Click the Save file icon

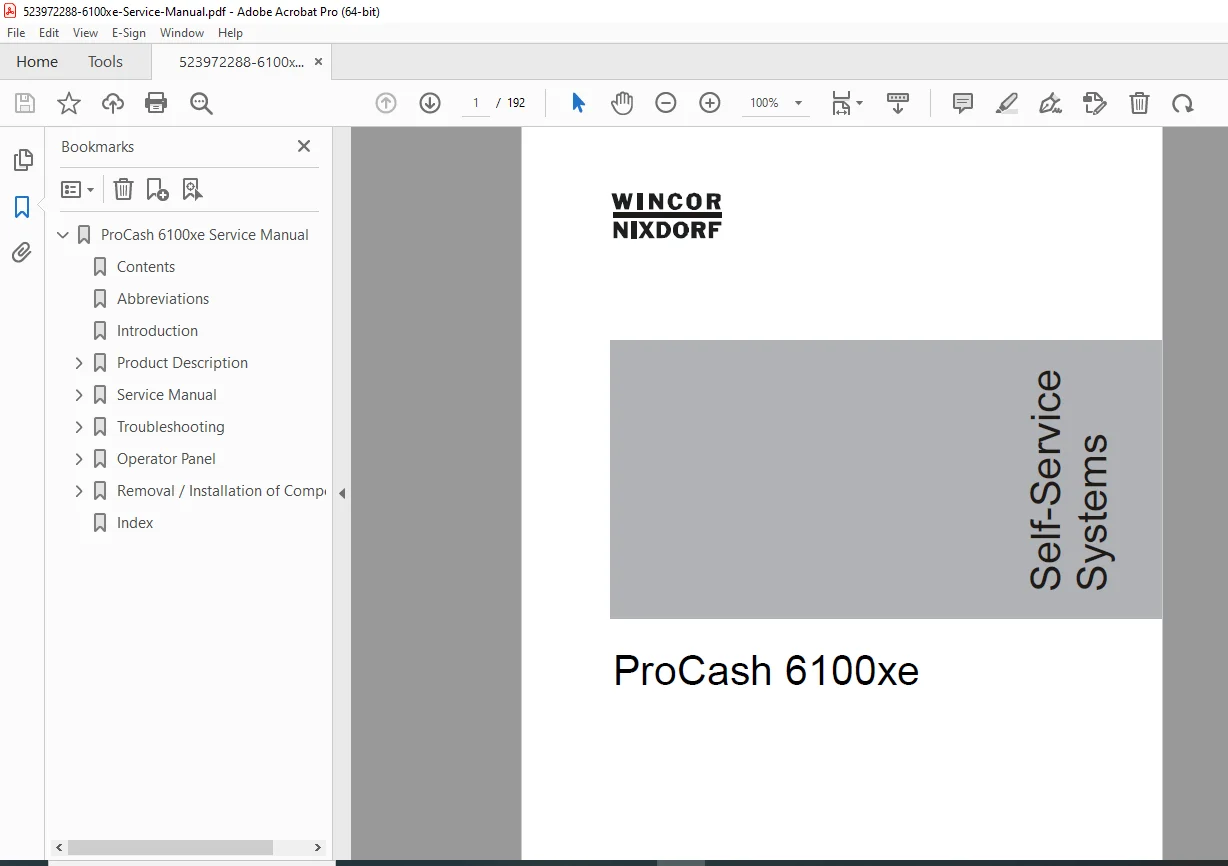click(25, 103)
